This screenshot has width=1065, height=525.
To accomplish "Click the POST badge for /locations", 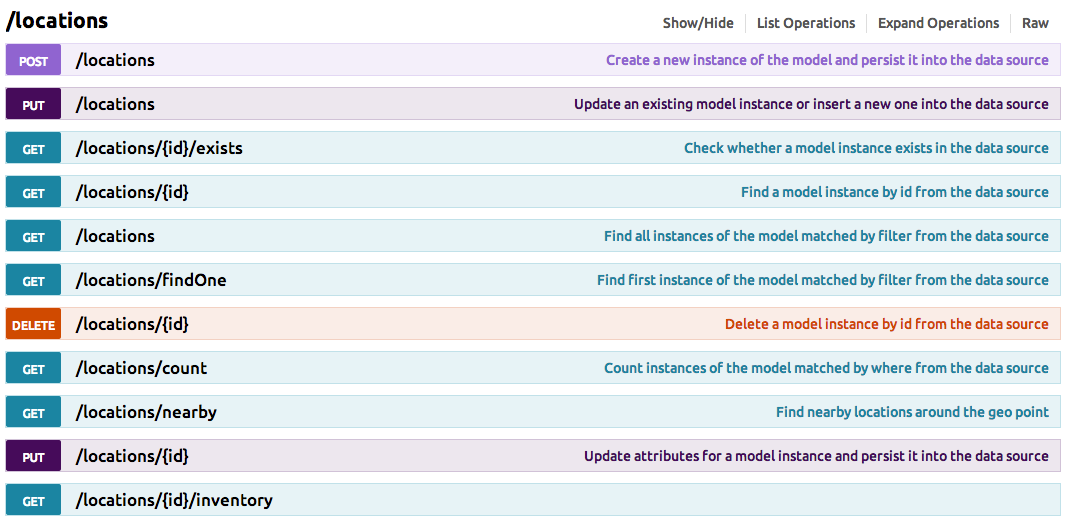I will pyautogui.click(x=34, y=61).
